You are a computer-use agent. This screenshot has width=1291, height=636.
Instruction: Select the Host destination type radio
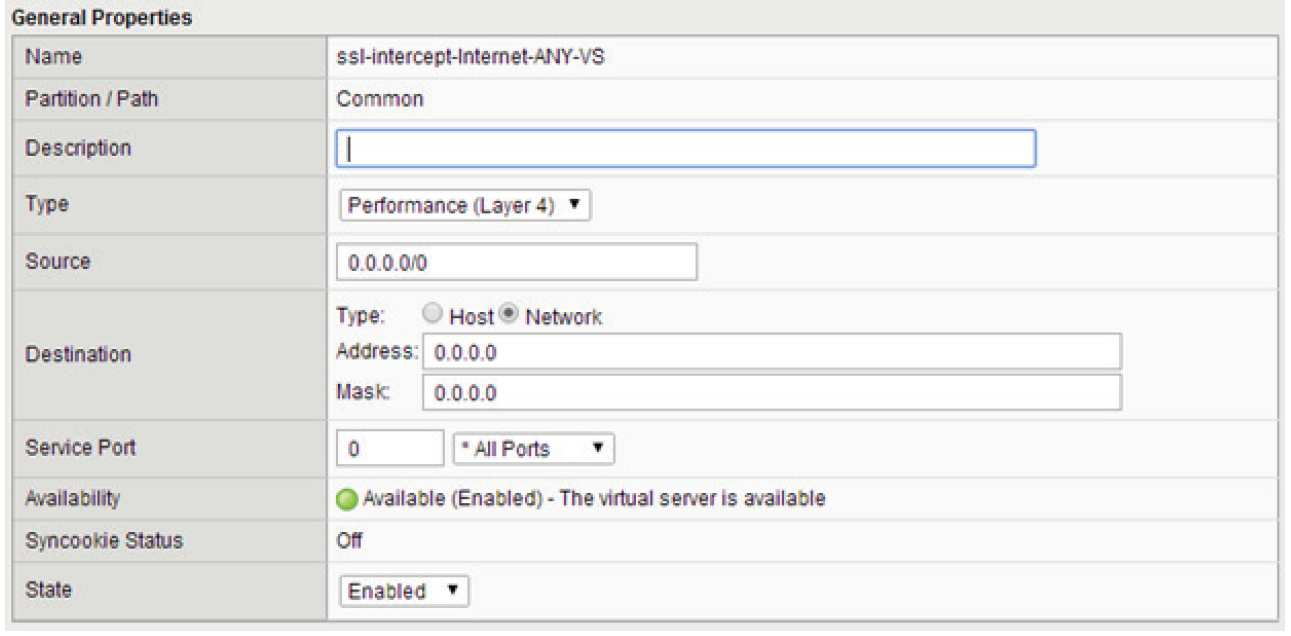pos(433,315)
